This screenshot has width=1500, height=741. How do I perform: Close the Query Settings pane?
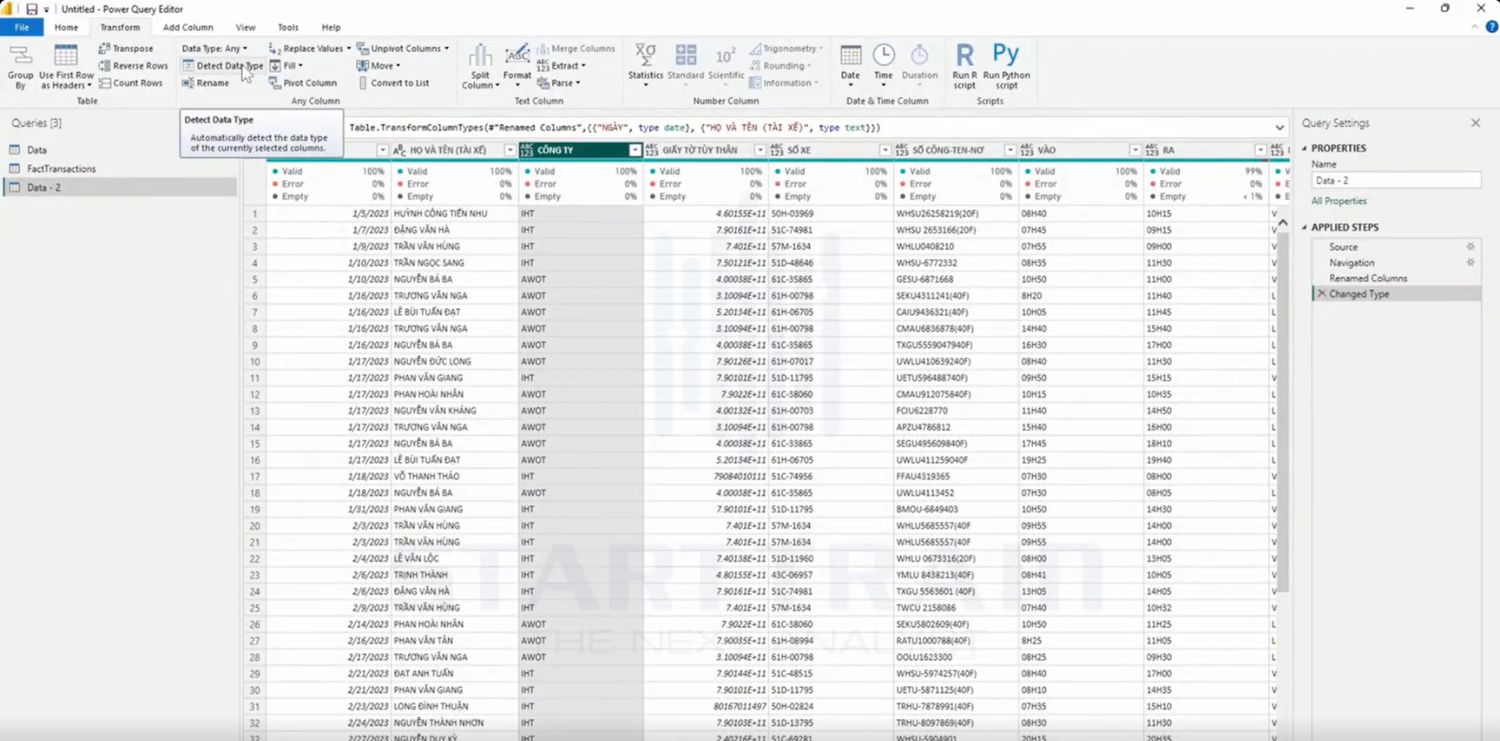[1475, 123]
